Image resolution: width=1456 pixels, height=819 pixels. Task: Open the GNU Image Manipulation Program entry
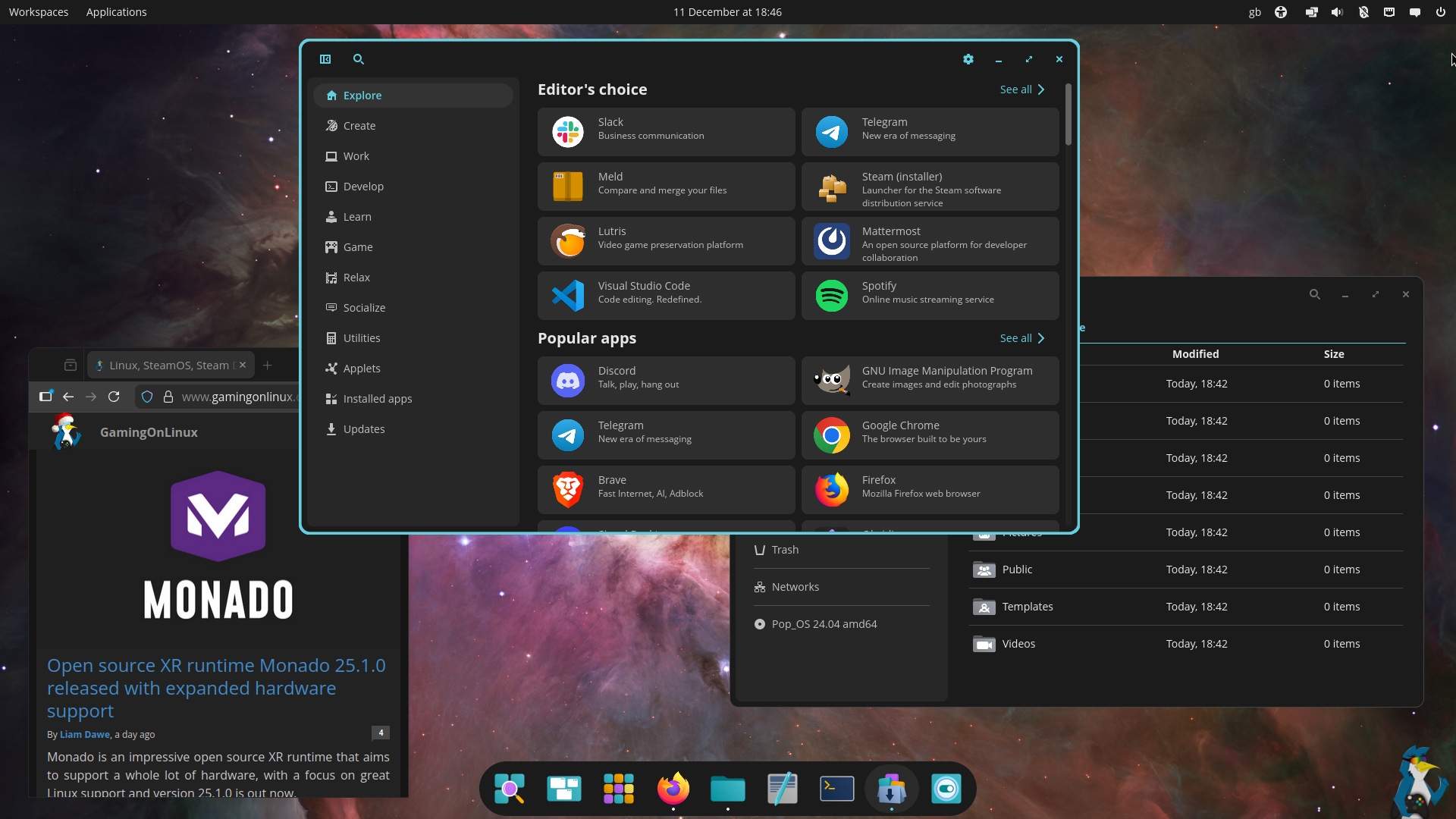point(930,381)
